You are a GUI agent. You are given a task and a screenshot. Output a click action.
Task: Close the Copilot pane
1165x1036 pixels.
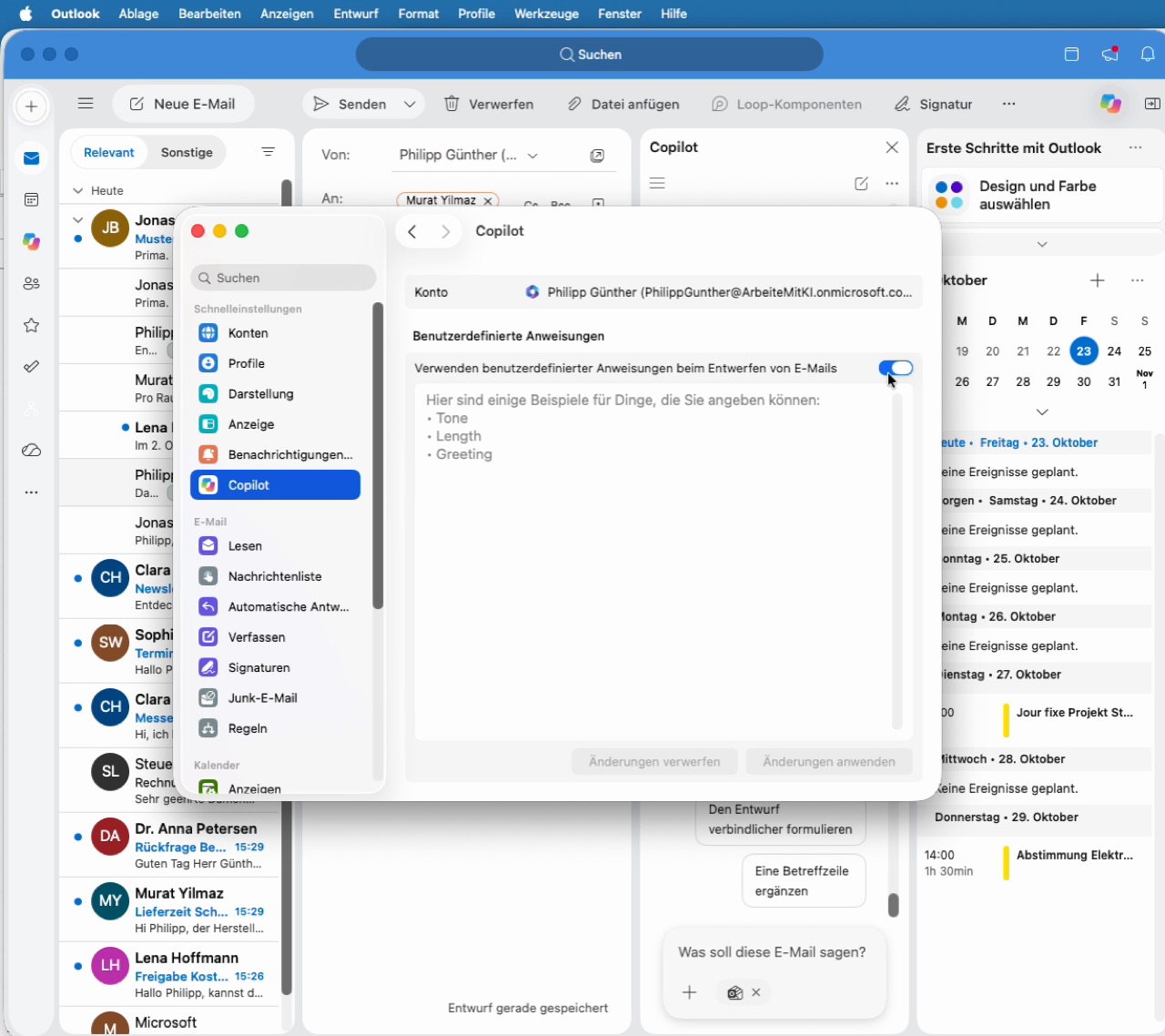892,147
